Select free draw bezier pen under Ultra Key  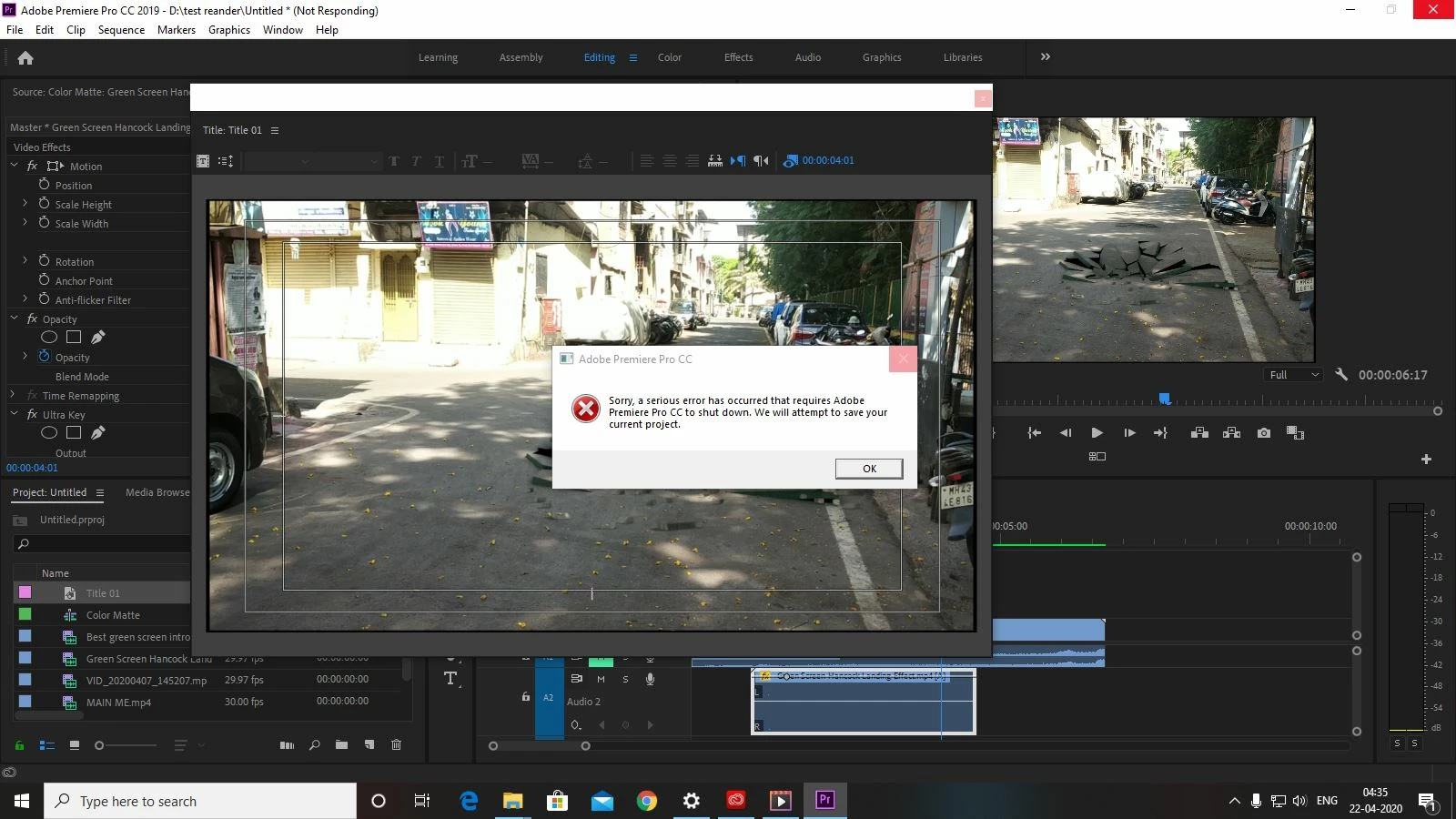coord(97,433)
